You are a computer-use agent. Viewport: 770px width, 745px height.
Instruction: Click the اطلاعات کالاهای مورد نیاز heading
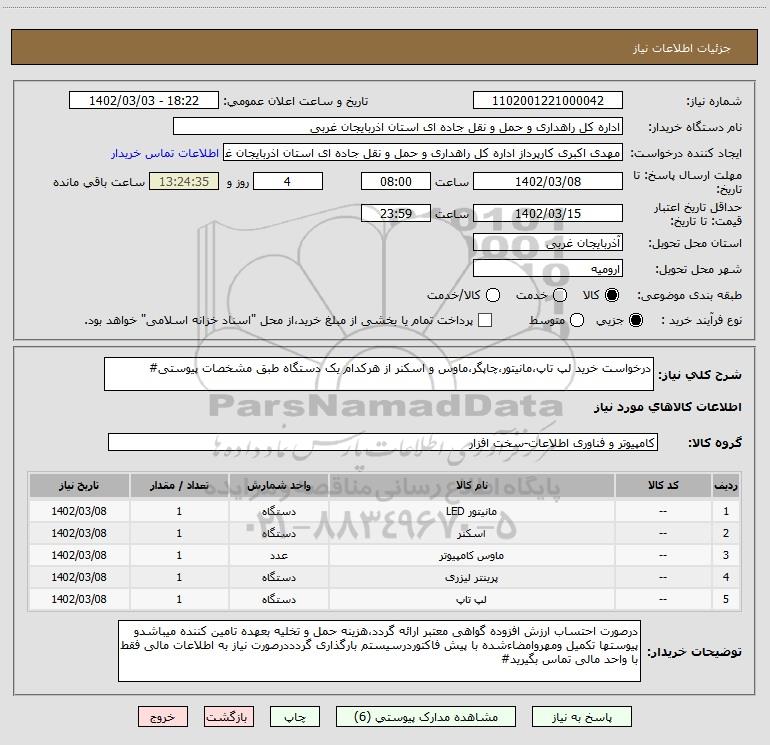click(668, 407)
